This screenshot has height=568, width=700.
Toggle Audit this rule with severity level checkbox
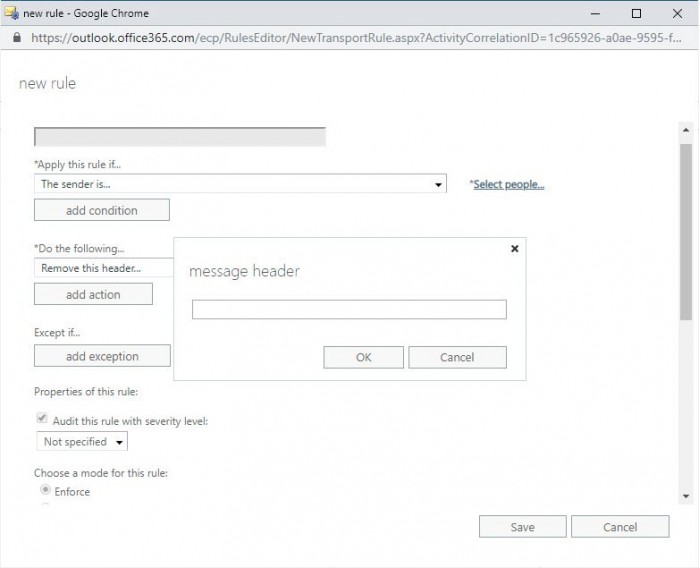click(42, 421)
